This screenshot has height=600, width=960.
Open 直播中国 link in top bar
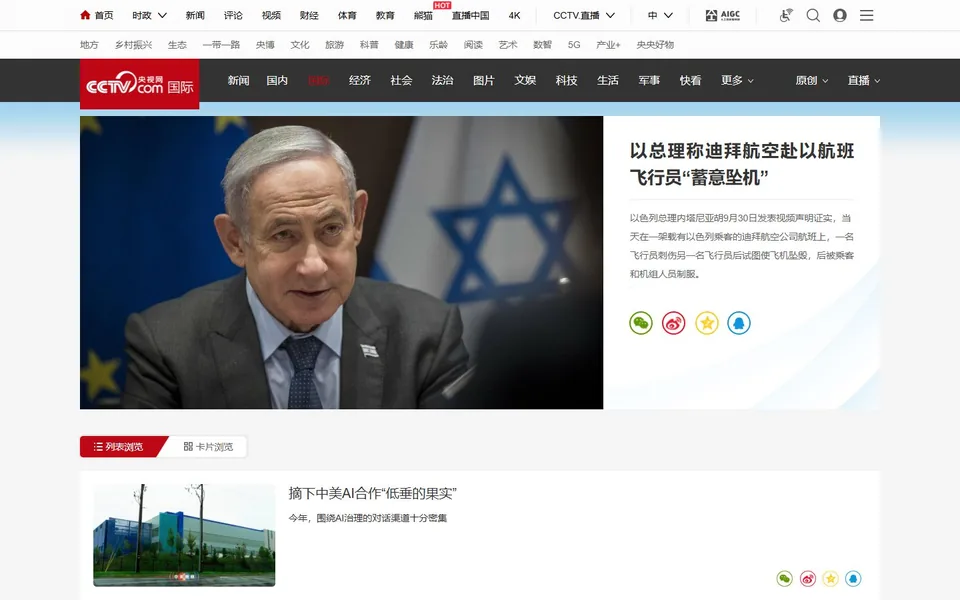coord(470,15)
